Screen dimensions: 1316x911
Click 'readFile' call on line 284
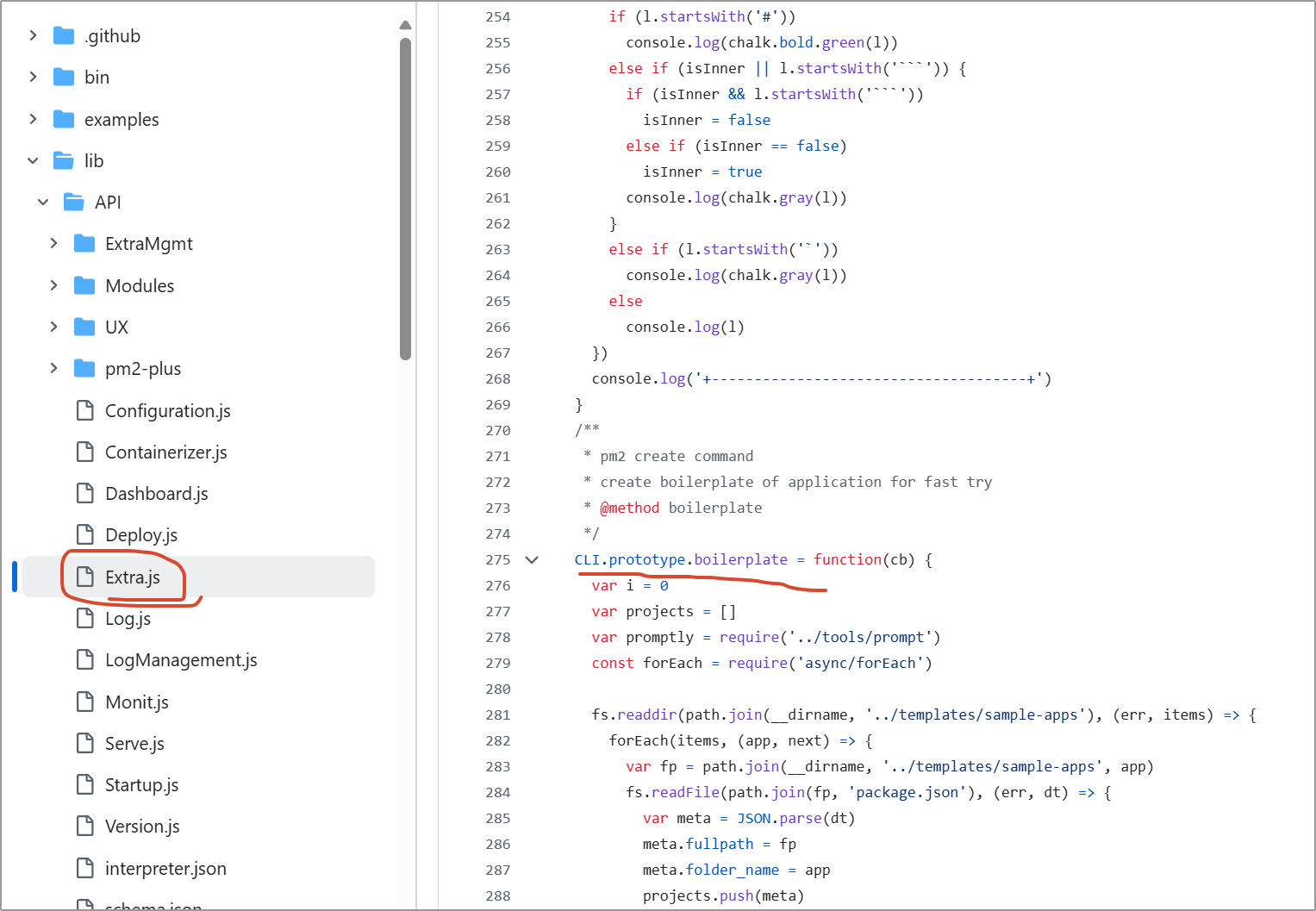[x=685, y=792]
